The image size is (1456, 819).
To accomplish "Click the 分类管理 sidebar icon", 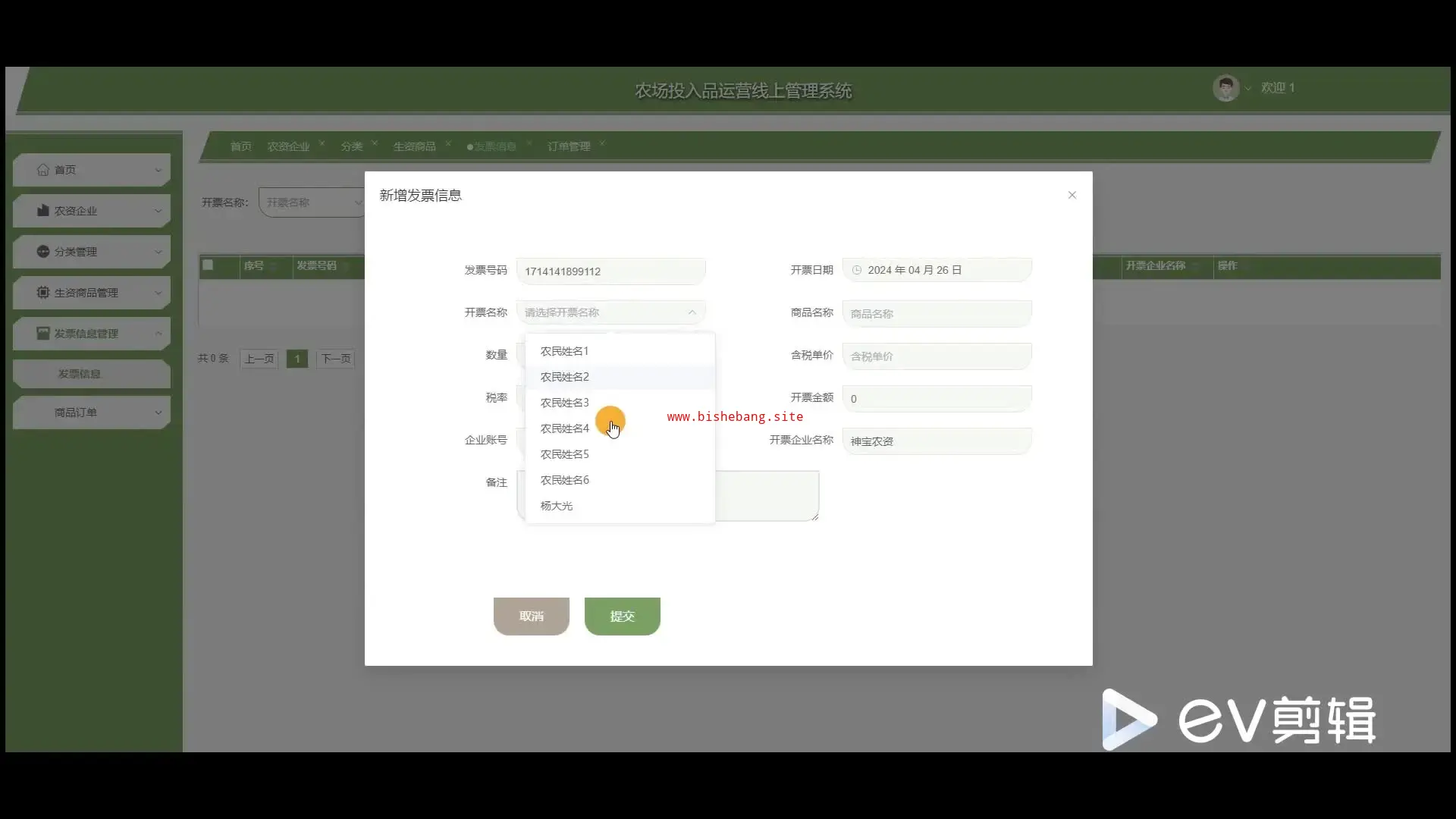I will [43, 252].
